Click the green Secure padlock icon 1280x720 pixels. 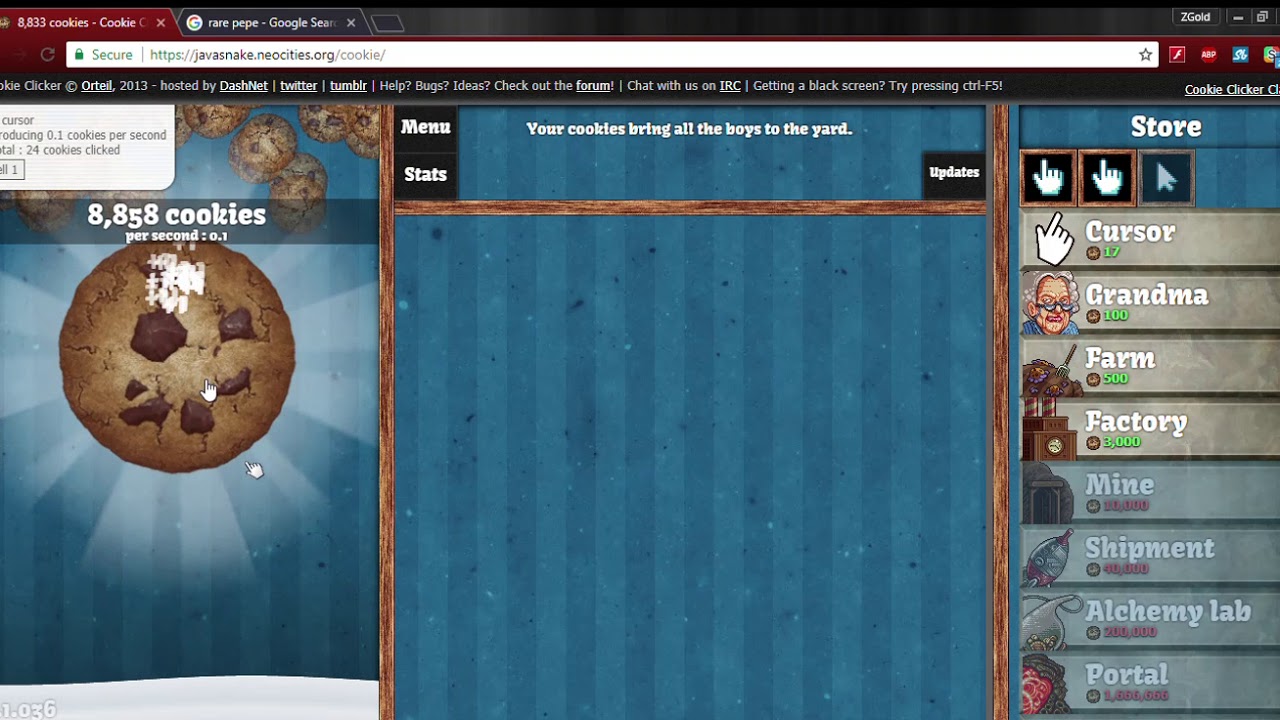click(x=79, y=55)
